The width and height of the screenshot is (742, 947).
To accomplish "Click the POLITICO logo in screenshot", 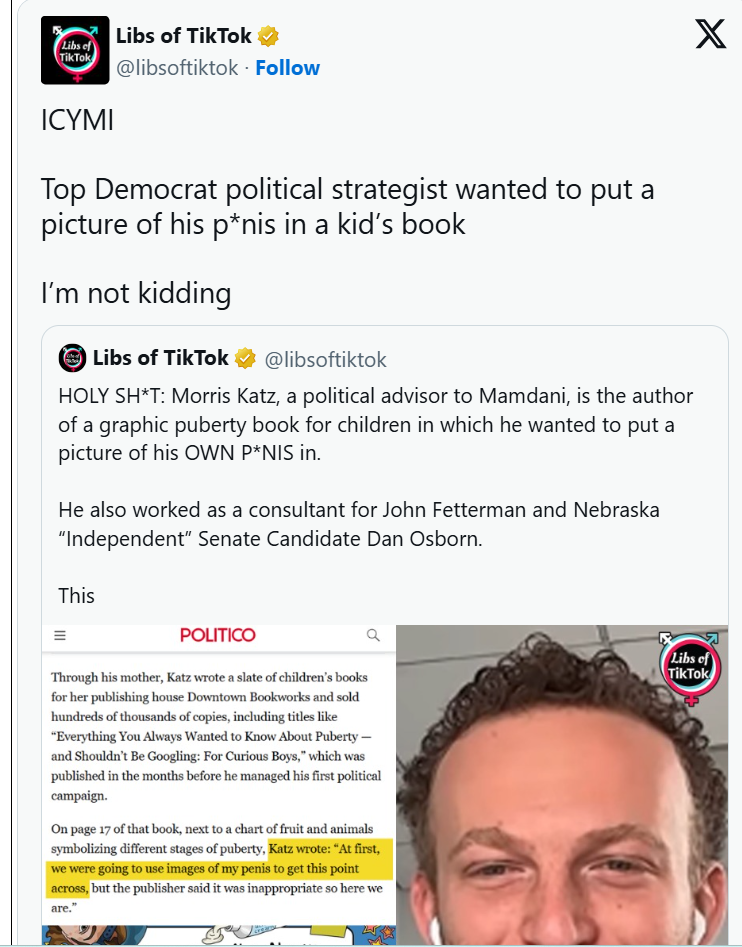I will (x=218, y=635).
